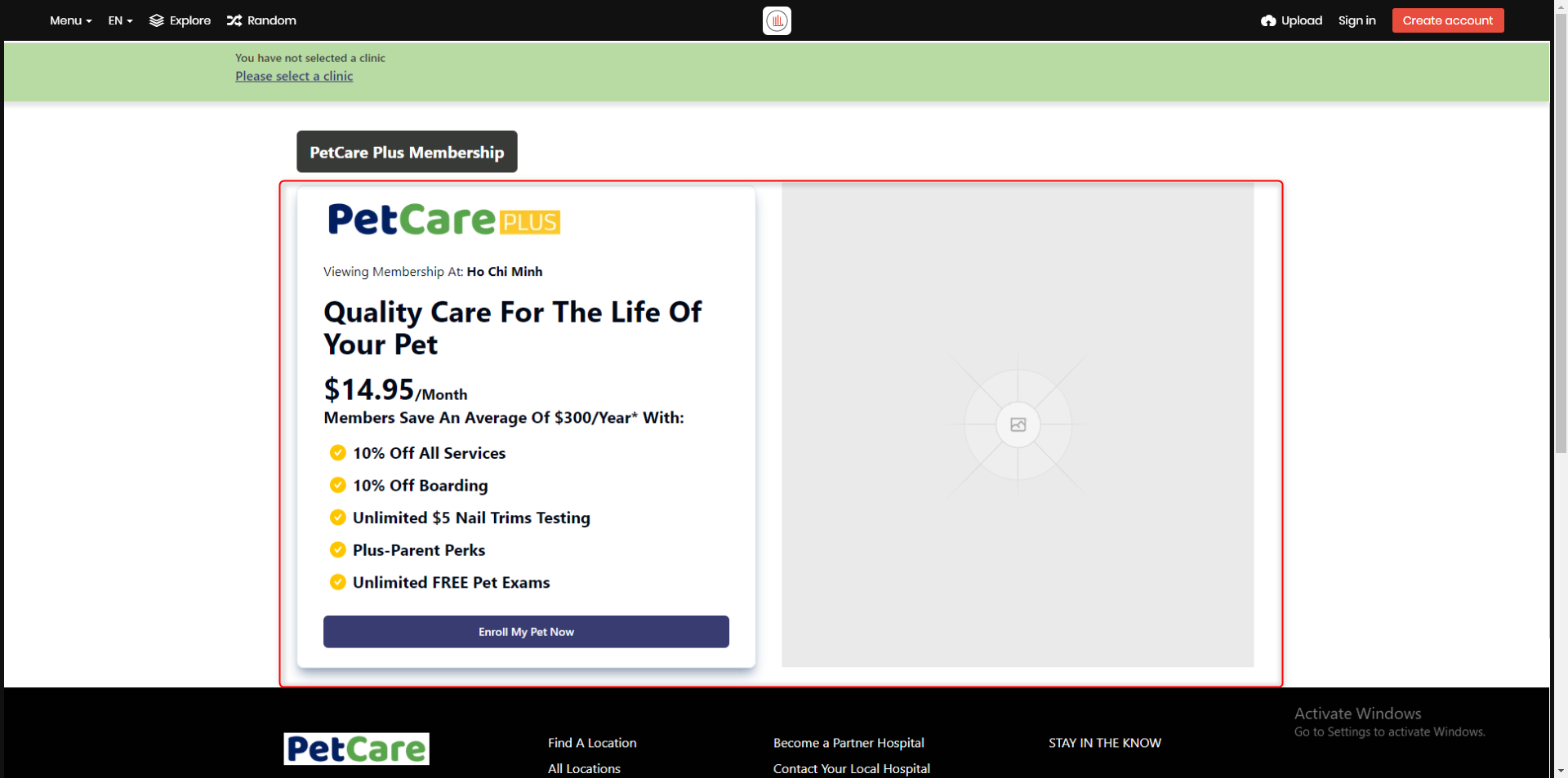Viewport: 1568px width, 778px height.
Task: Click the Random shuffle icon
Action: [234, 20]
